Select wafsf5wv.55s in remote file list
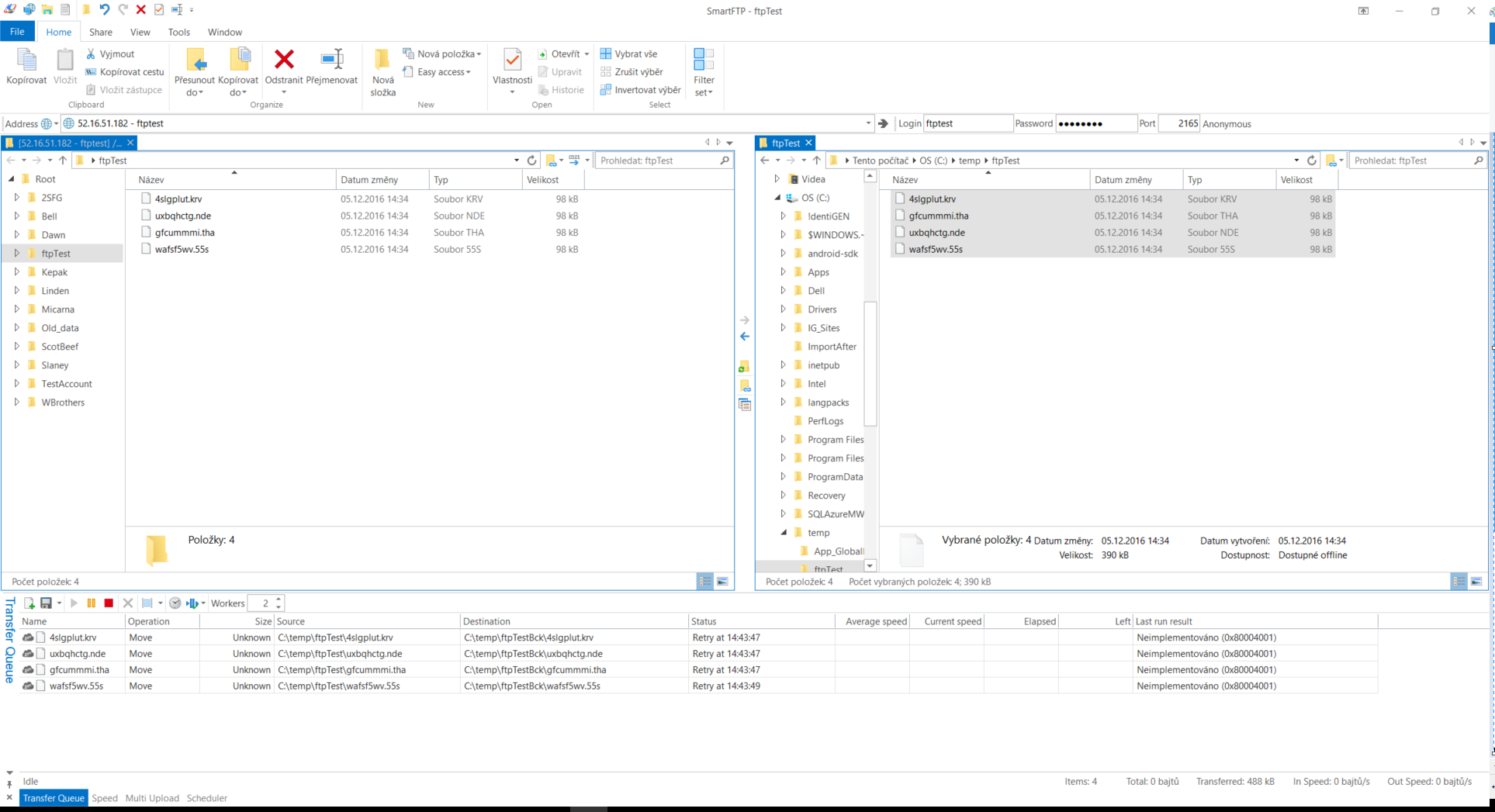 click(182, 249)
